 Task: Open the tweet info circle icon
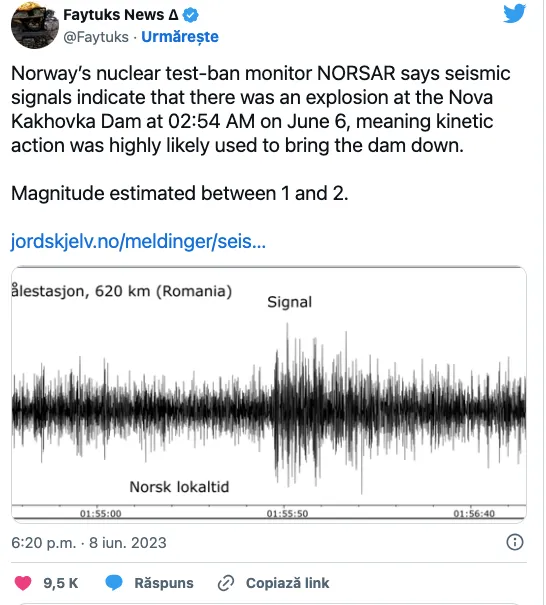pos(515,542)
